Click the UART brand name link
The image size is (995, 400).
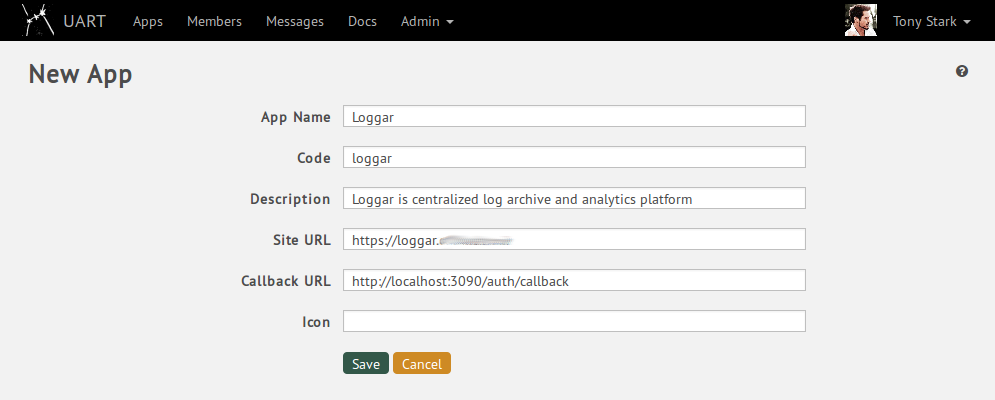point(85,21)
